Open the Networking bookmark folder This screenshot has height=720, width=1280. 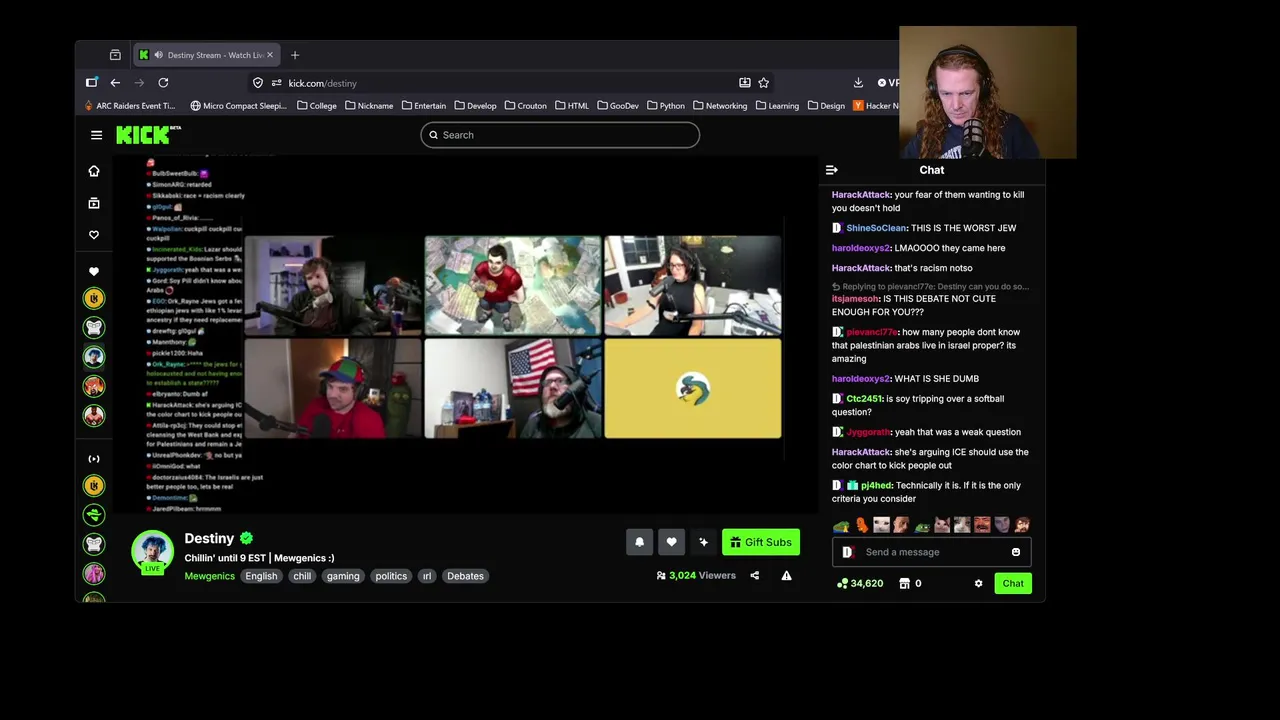[x=720, y=105]
